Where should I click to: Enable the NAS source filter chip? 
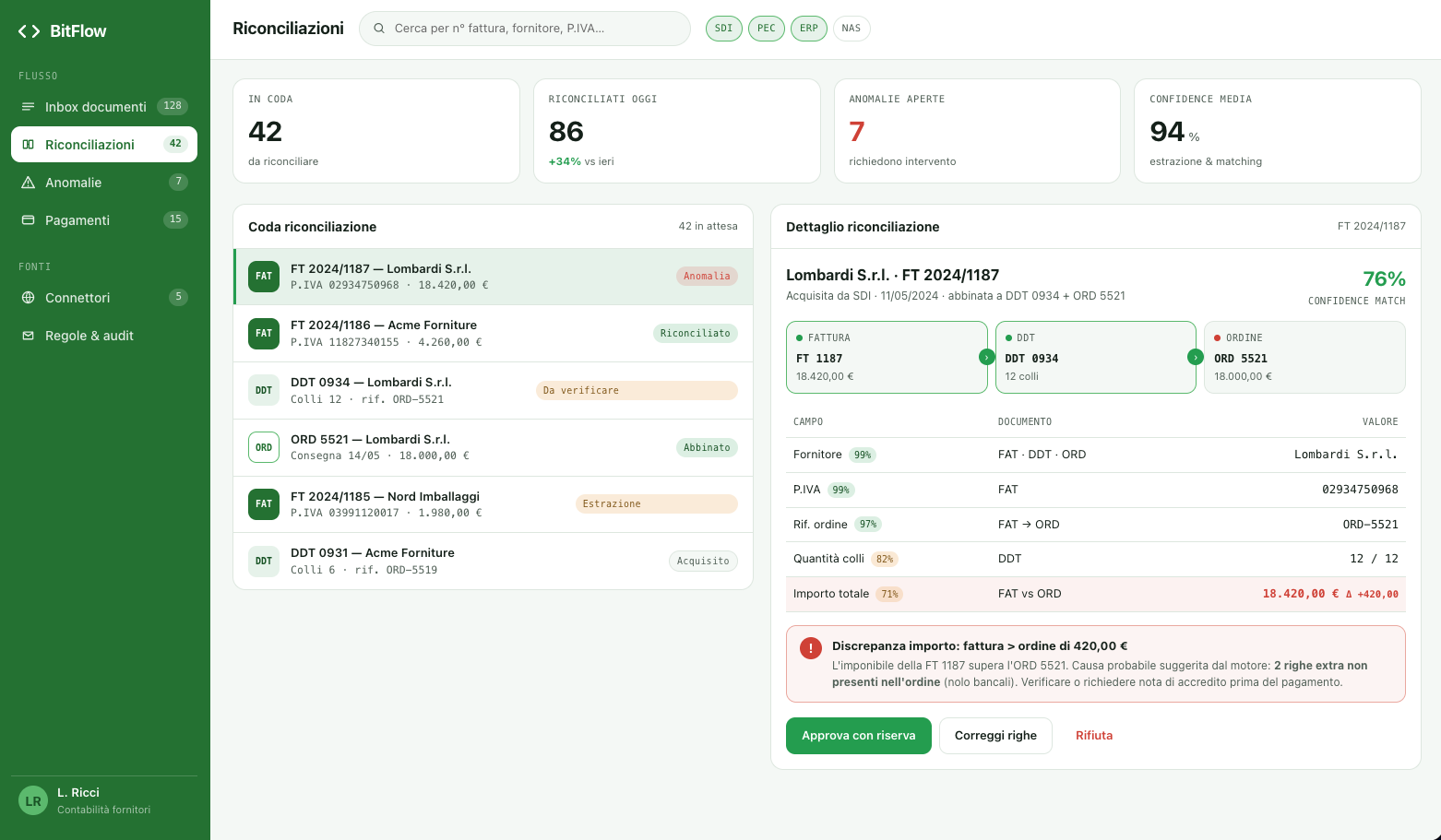point(851,29)
